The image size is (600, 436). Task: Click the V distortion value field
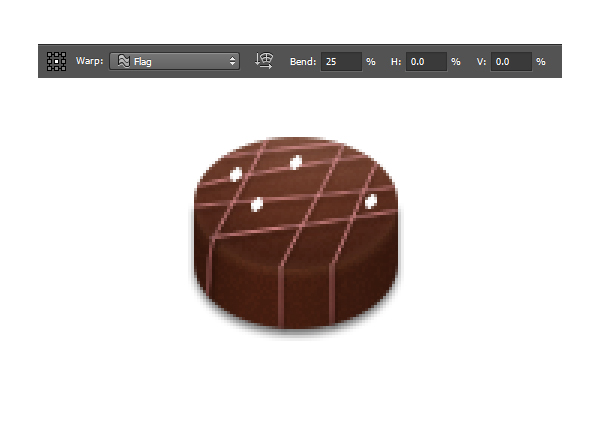pos(510,61)
